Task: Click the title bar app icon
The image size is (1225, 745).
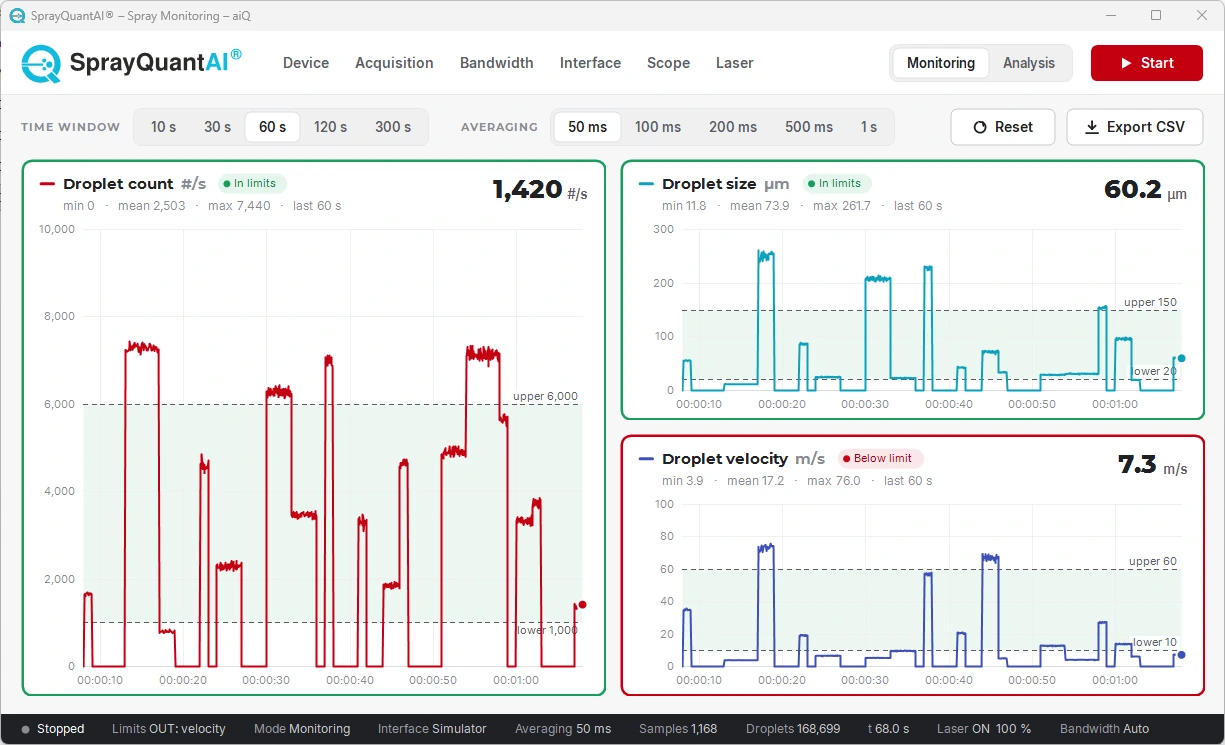Action: pos(17,15)
